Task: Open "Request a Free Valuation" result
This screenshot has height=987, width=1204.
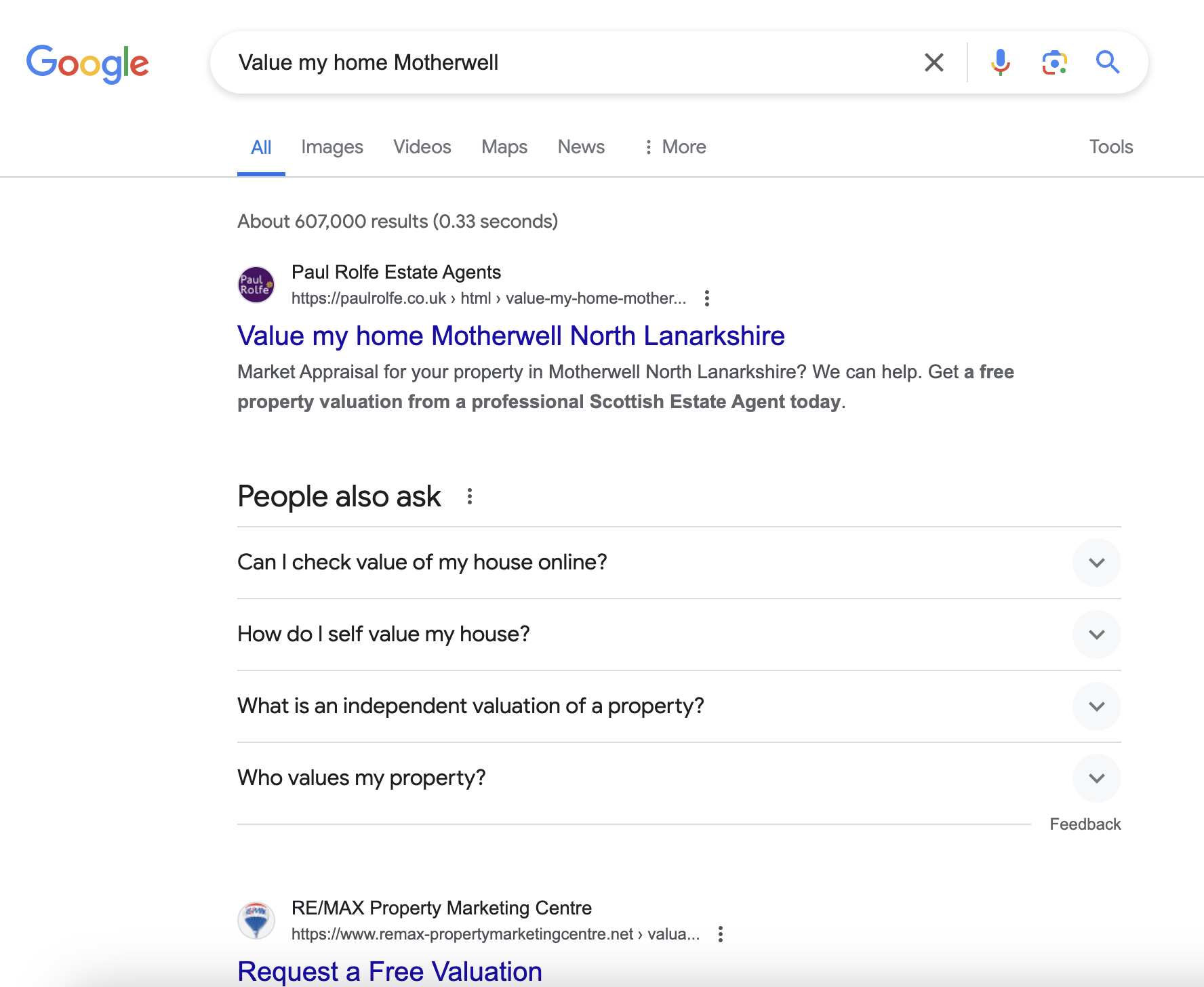Action: [x=389, y=971]
